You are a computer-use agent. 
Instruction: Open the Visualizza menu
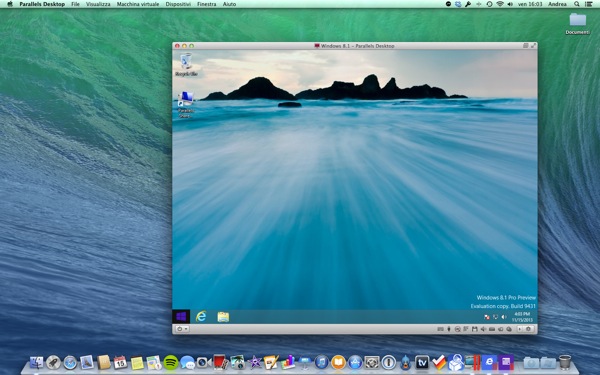click(x=98, y=4)
